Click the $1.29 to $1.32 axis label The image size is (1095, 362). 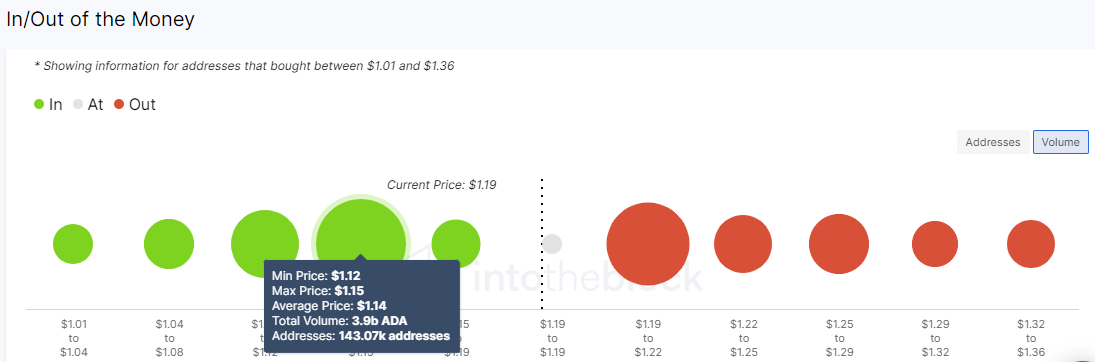[935, 338]
